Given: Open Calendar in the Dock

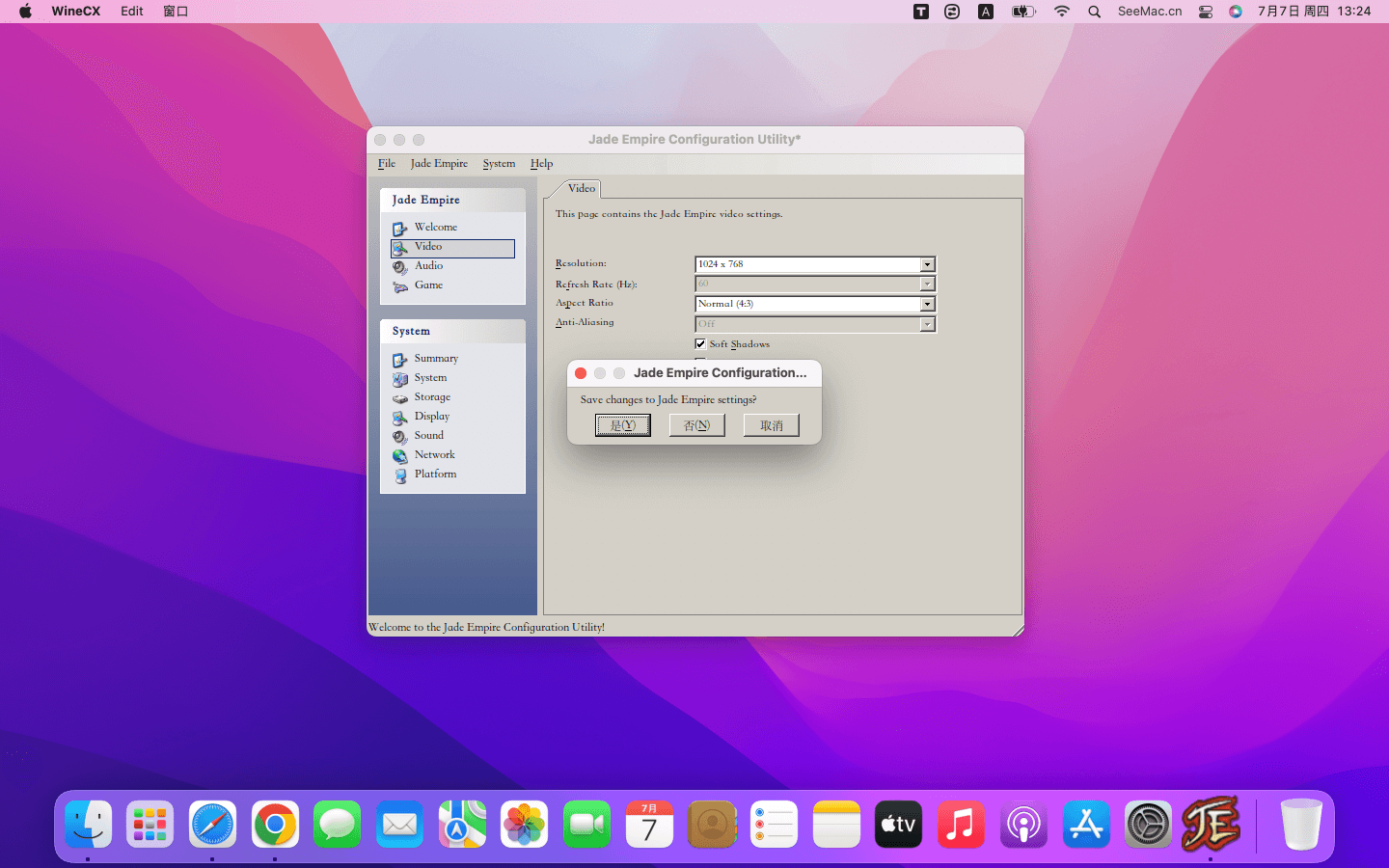Looking at the screenshot, I should coord(649,825).
